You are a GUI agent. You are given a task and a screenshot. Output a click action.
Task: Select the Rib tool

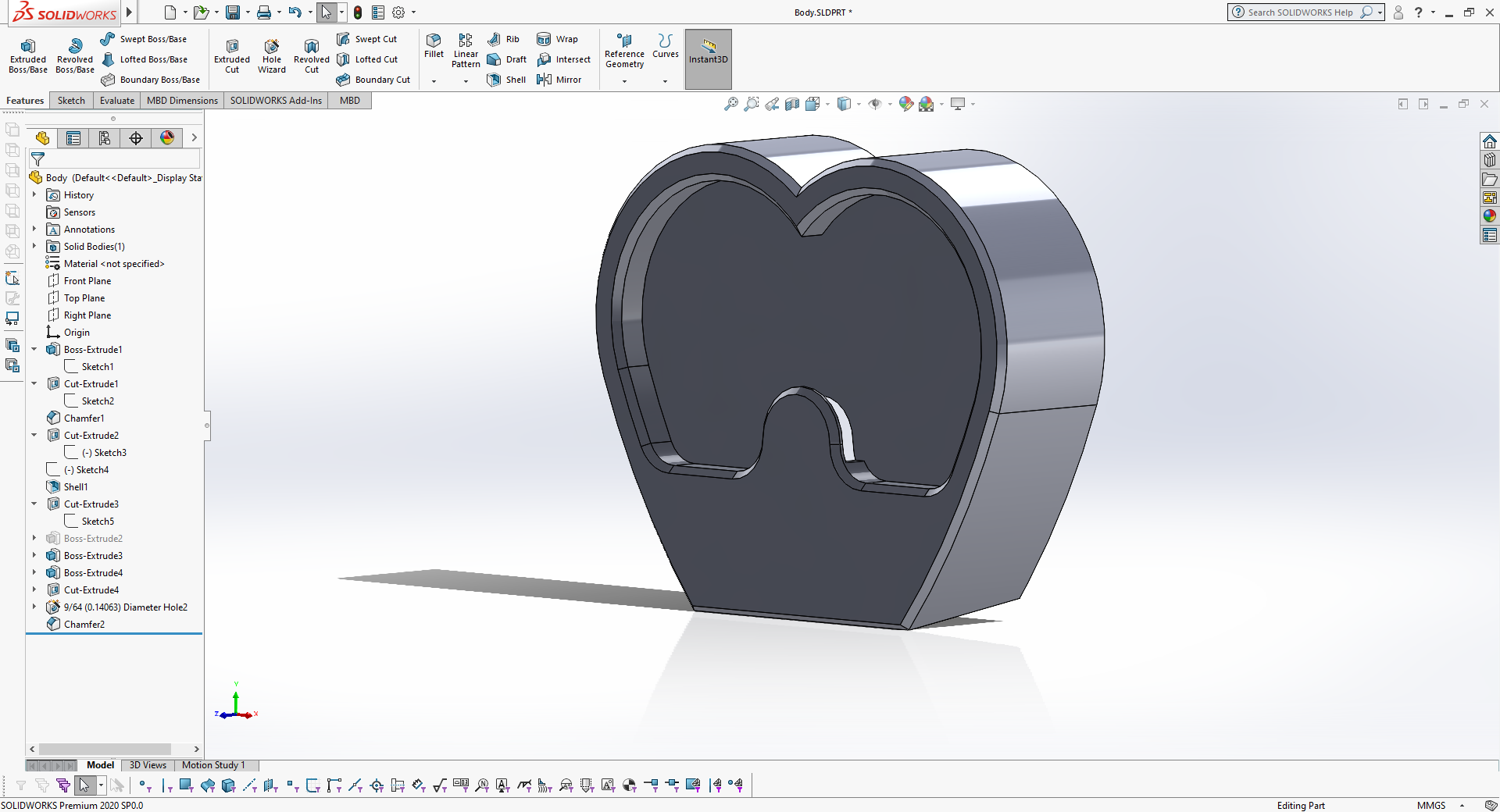[x=503, y=39]
